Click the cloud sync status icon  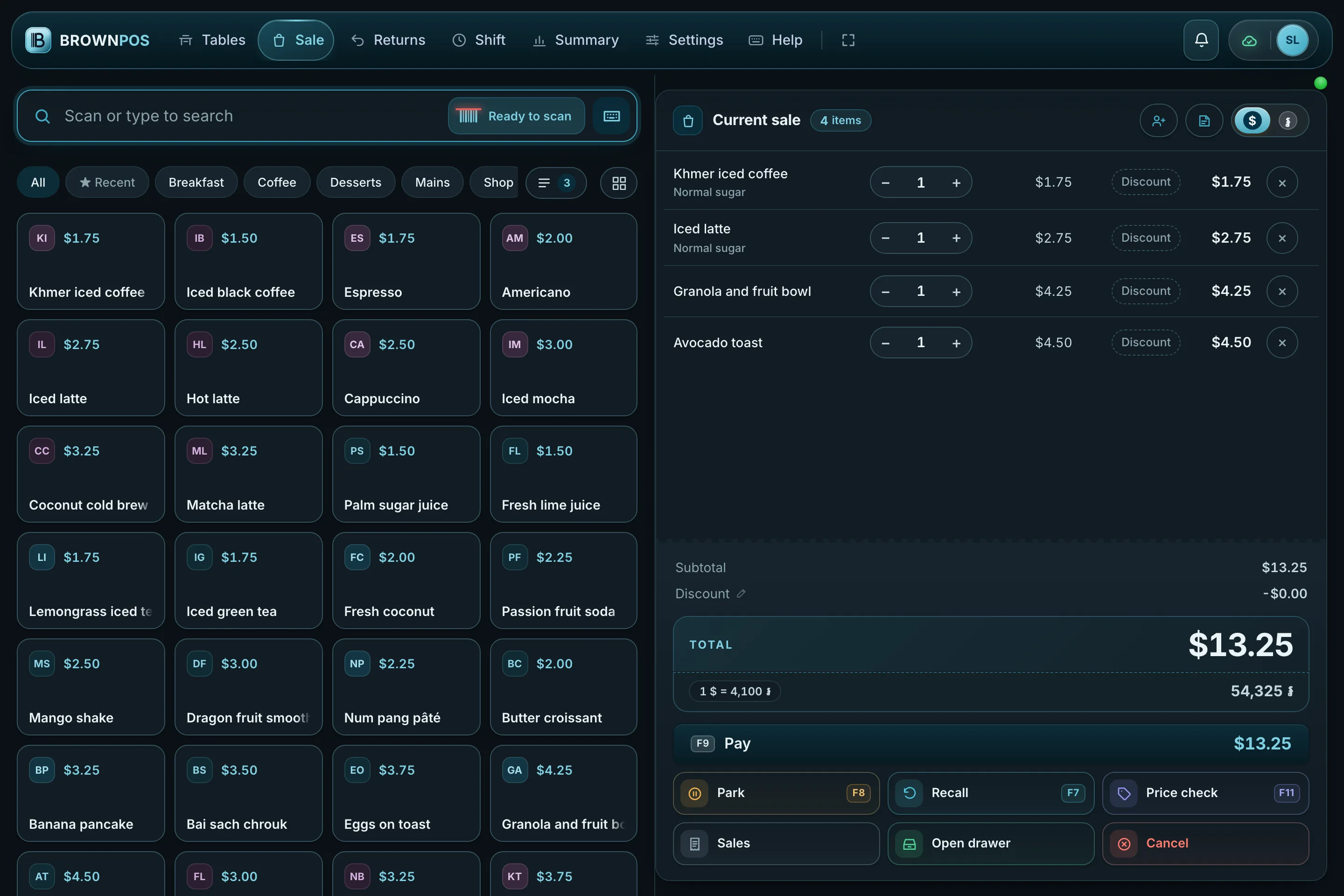pyautogui.click(x=1249, y=40)
